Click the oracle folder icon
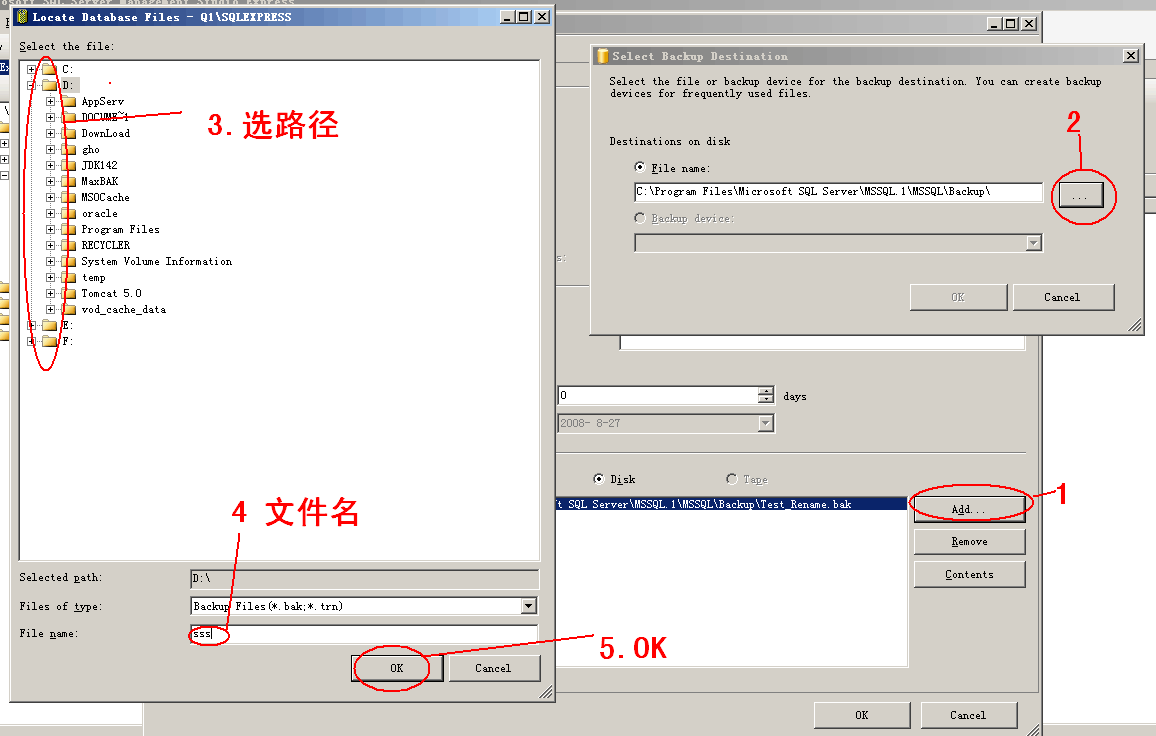 tap(69, 214)
